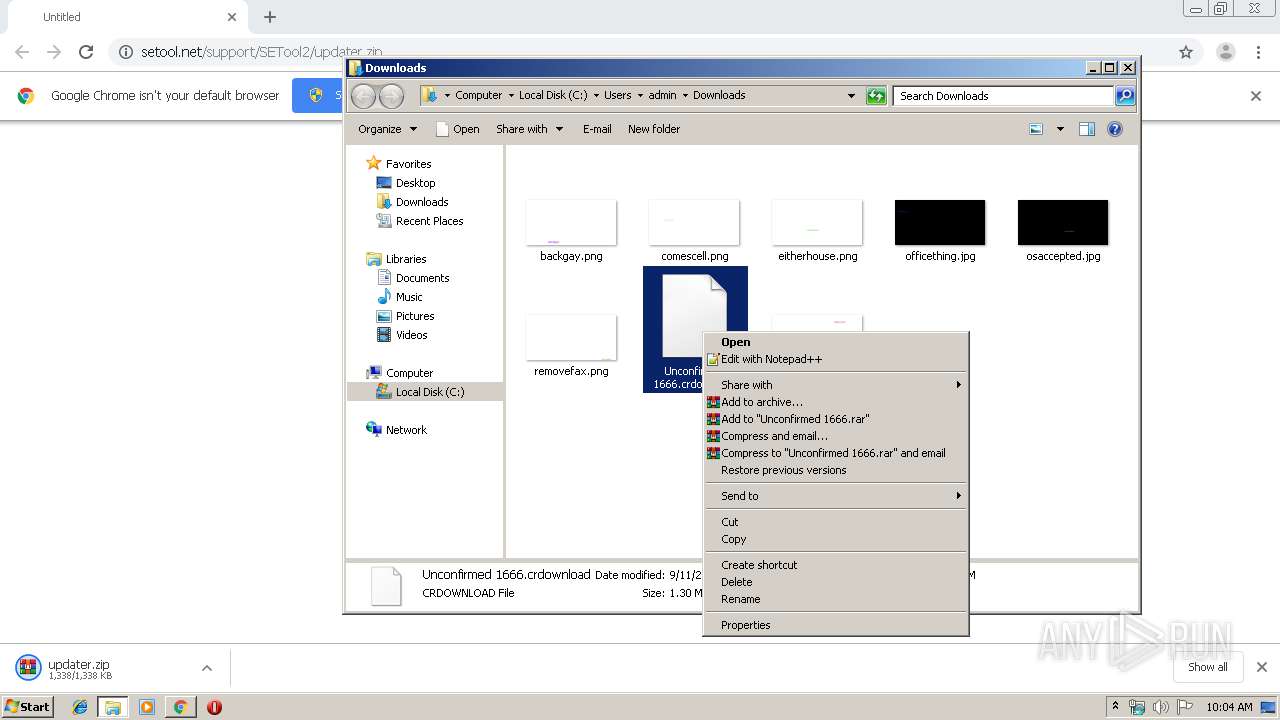The height and width of the screenshot is (720, 1280).
Task: Toggle the preview pane icon
Action: click(1087, 129)
